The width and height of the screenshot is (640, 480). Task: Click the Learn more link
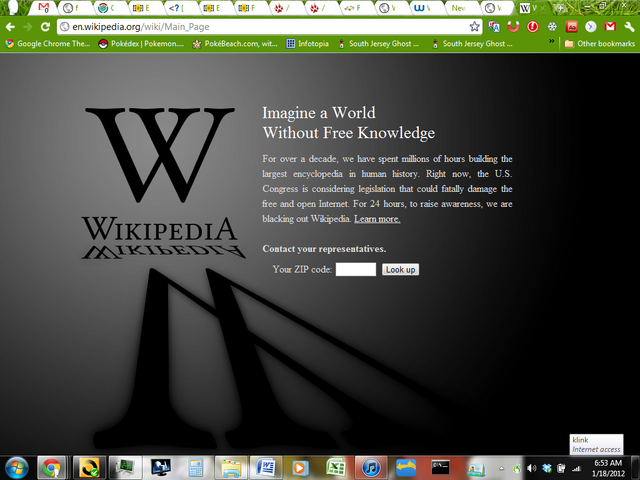click(x=377, y=219)
